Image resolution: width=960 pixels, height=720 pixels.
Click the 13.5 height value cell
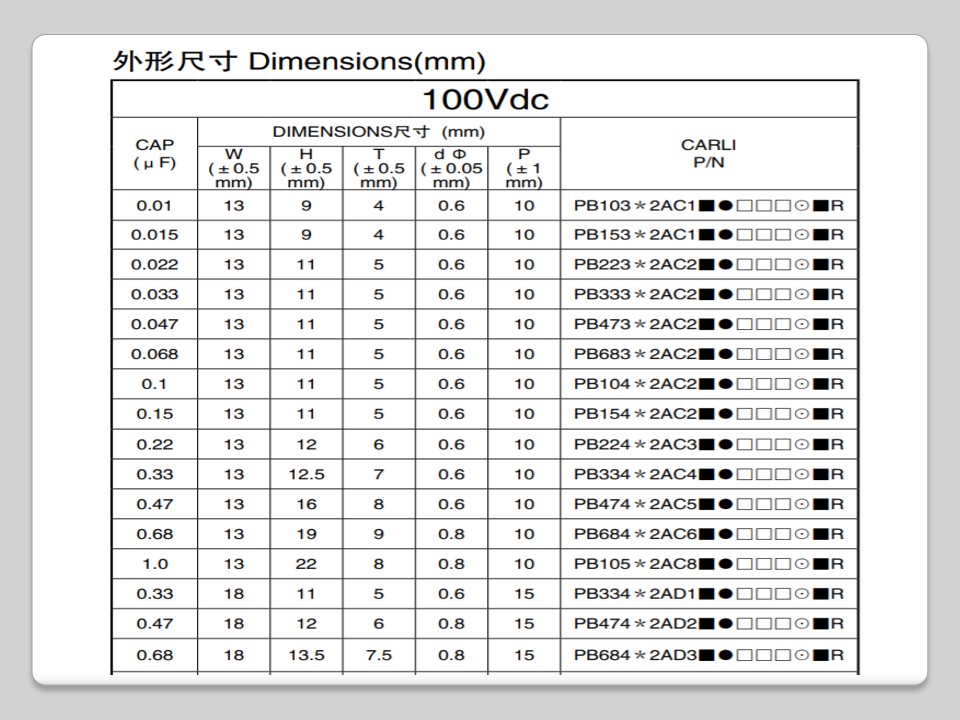306,655
